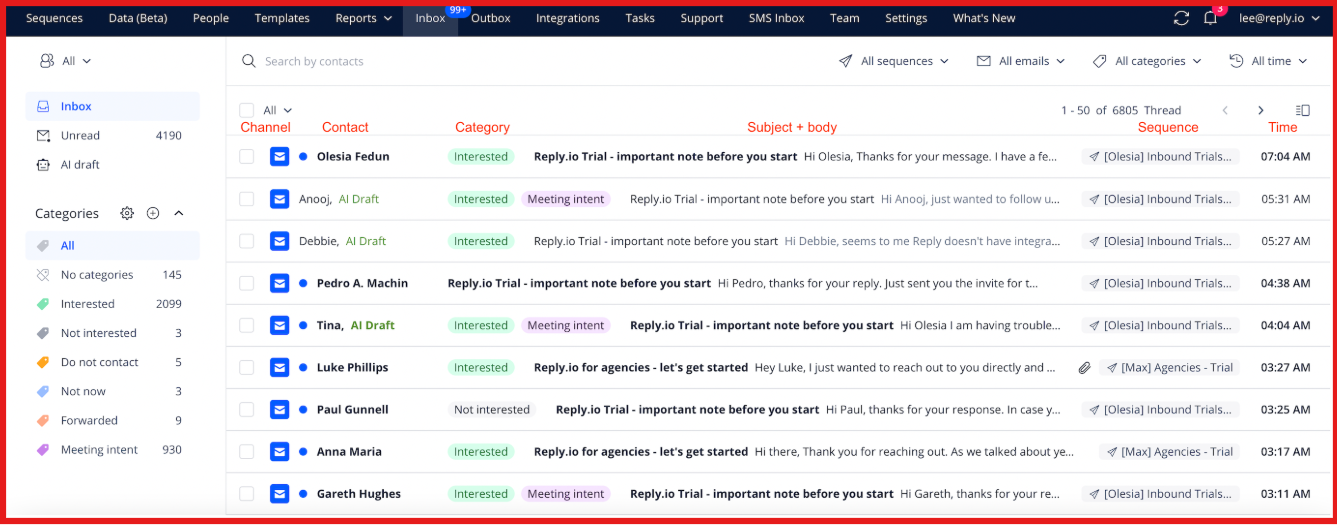
Task: Go to next page of threads
Action: point(1261,110)
